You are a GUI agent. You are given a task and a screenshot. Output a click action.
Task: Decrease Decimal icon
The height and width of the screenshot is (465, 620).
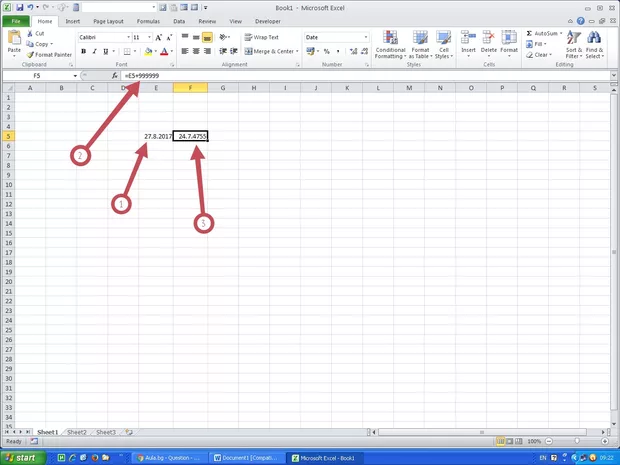click(365, 51)
